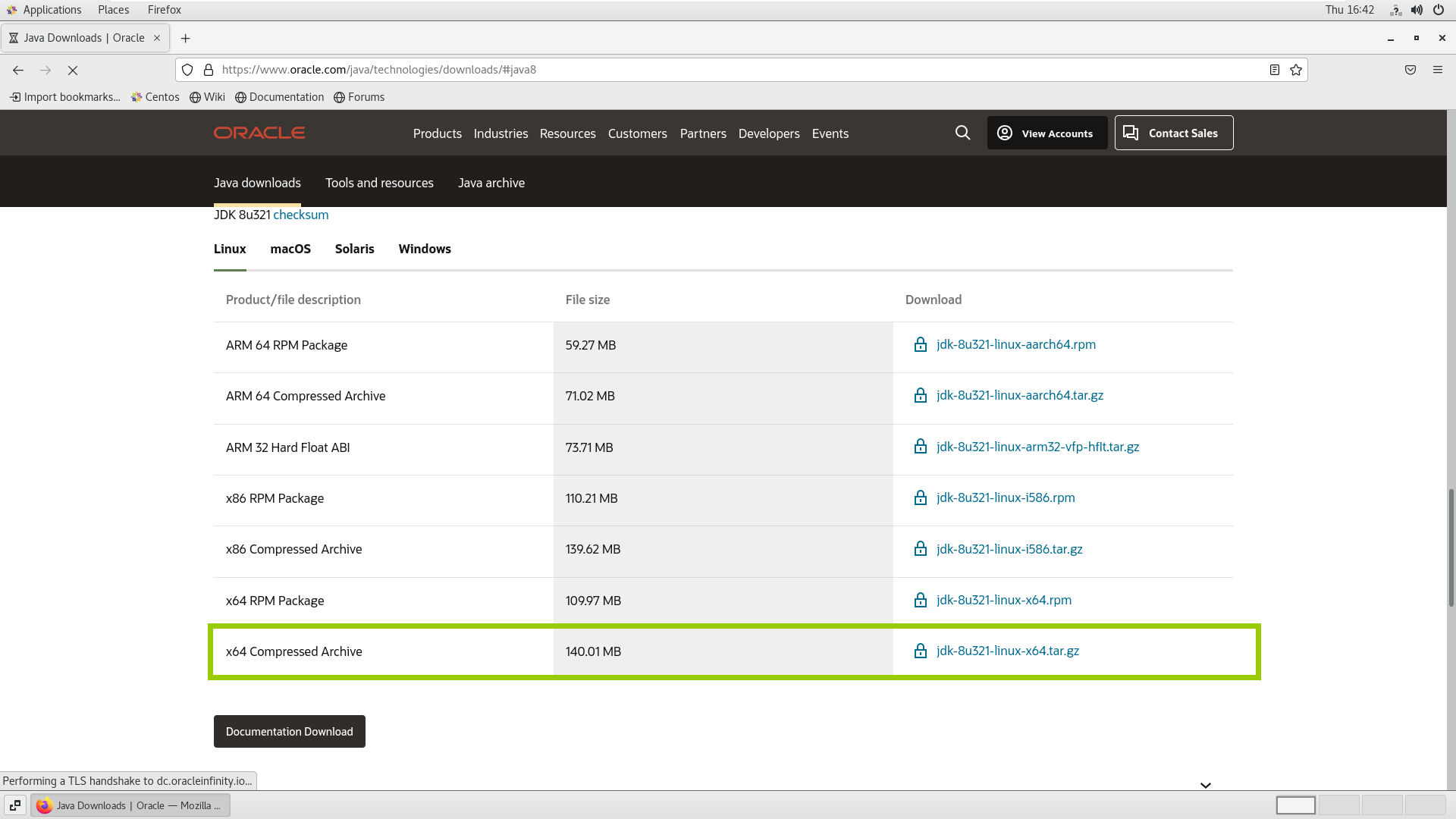Click lock icon beside x64 tar.gz download

coord(921,651)
